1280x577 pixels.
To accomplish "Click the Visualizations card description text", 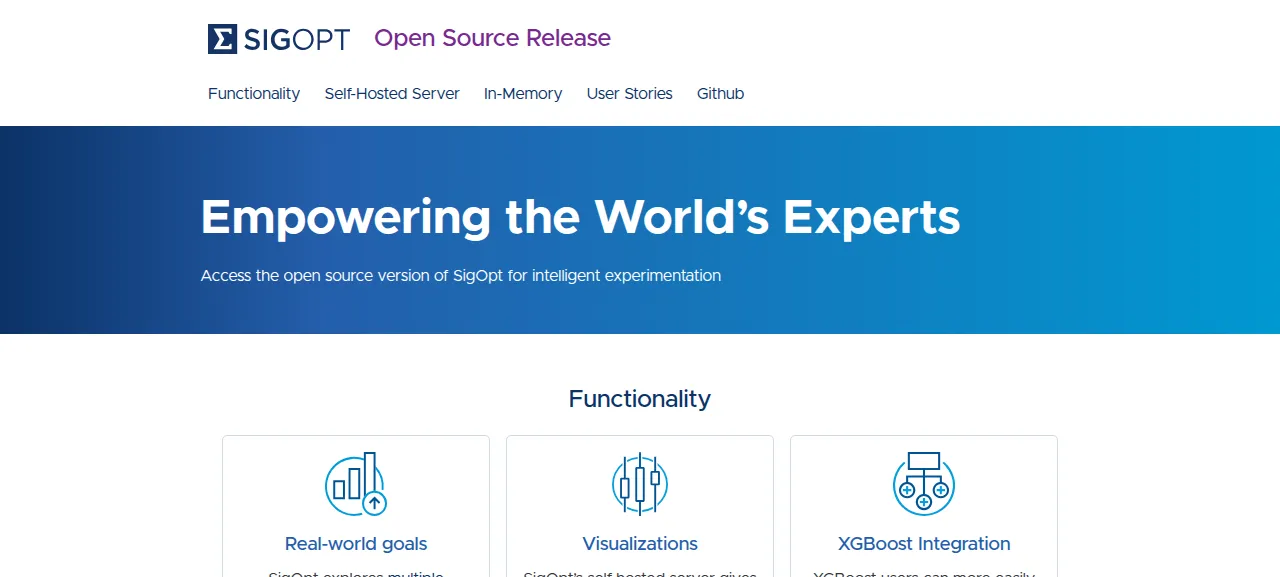I will coord(640,573).
